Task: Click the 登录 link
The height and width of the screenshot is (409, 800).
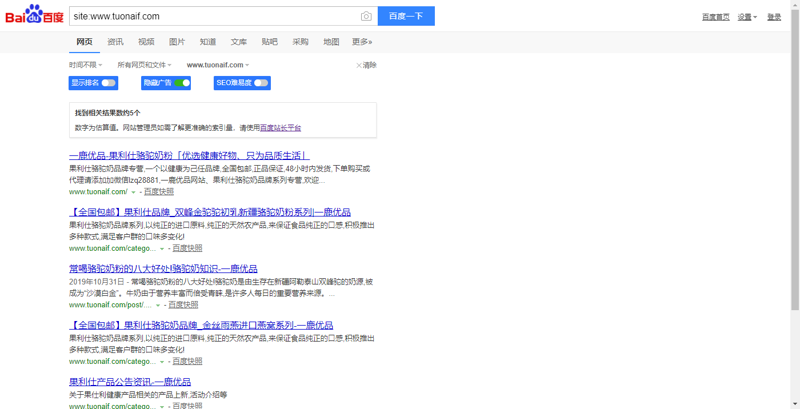Action: click(x=774, y=17)
